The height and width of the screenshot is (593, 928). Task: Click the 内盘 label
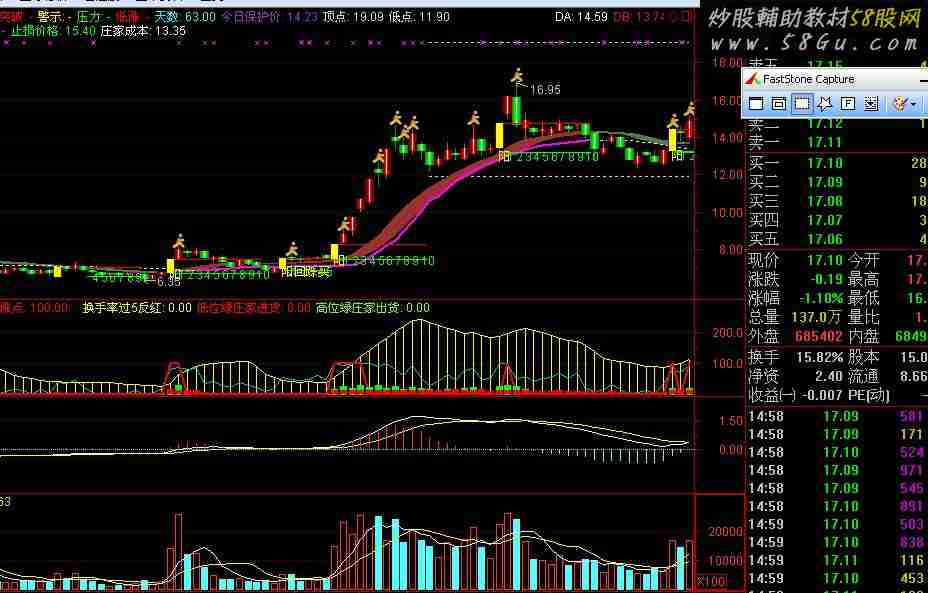click(x=863, y=336)
